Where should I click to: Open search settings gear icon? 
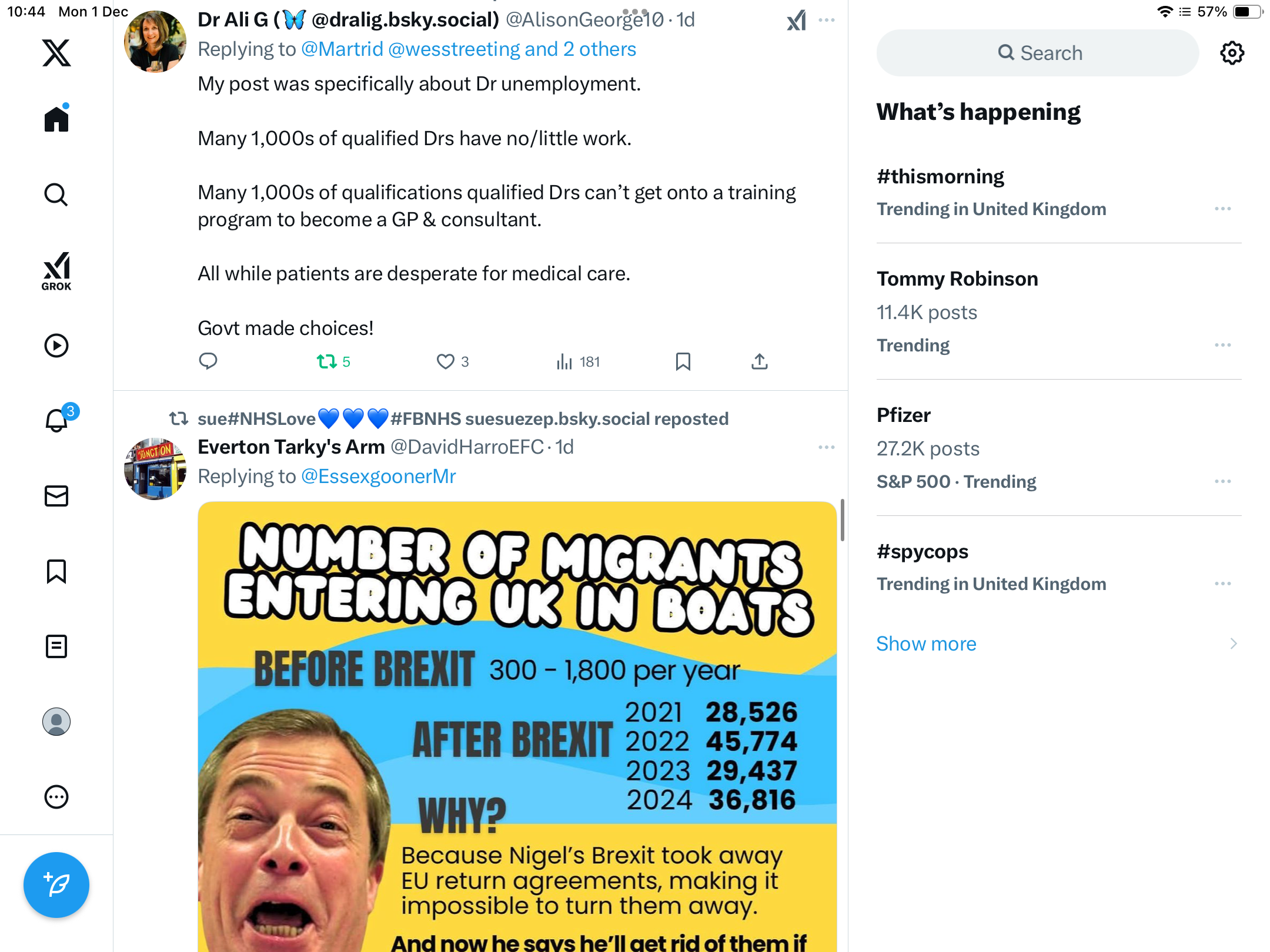pyautogui.click(x=1232, y=53)
